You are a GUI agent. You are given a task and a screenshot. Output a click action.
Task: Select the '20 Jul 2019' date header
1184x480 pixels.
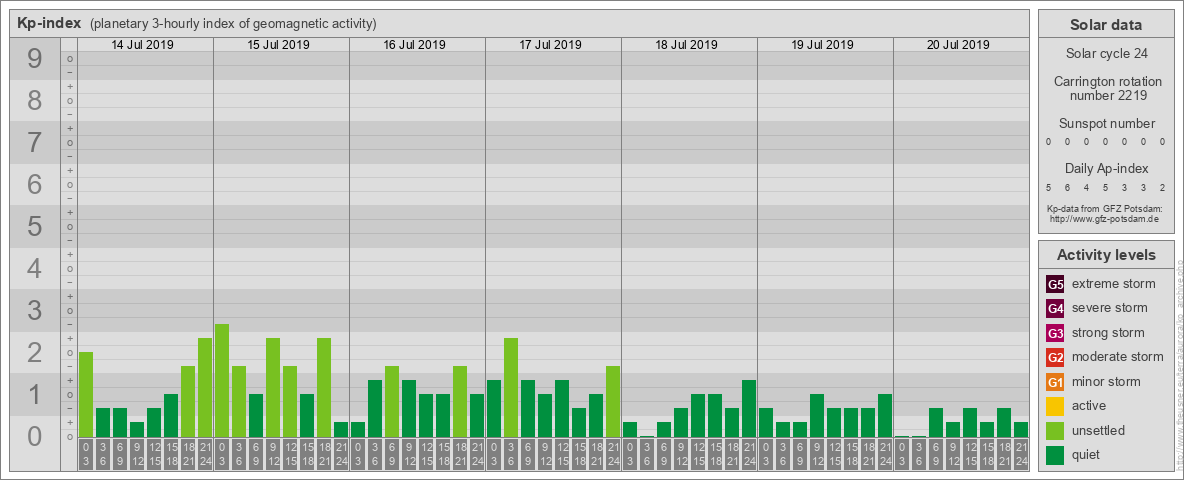[x=958, y=45]
